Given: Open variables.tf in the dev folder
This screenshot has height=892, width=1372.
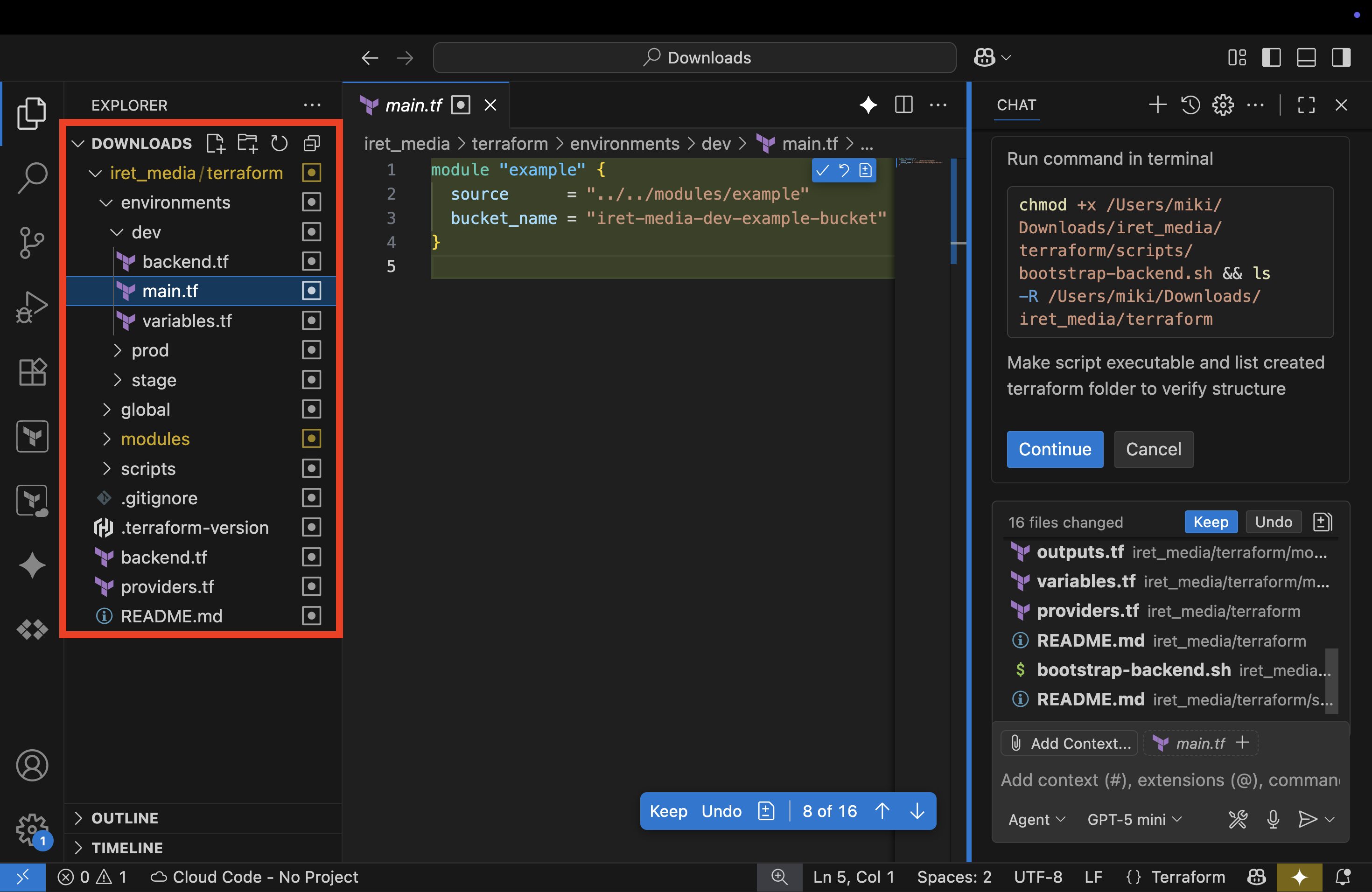Looking at the screenshot, I should point(187,321).
